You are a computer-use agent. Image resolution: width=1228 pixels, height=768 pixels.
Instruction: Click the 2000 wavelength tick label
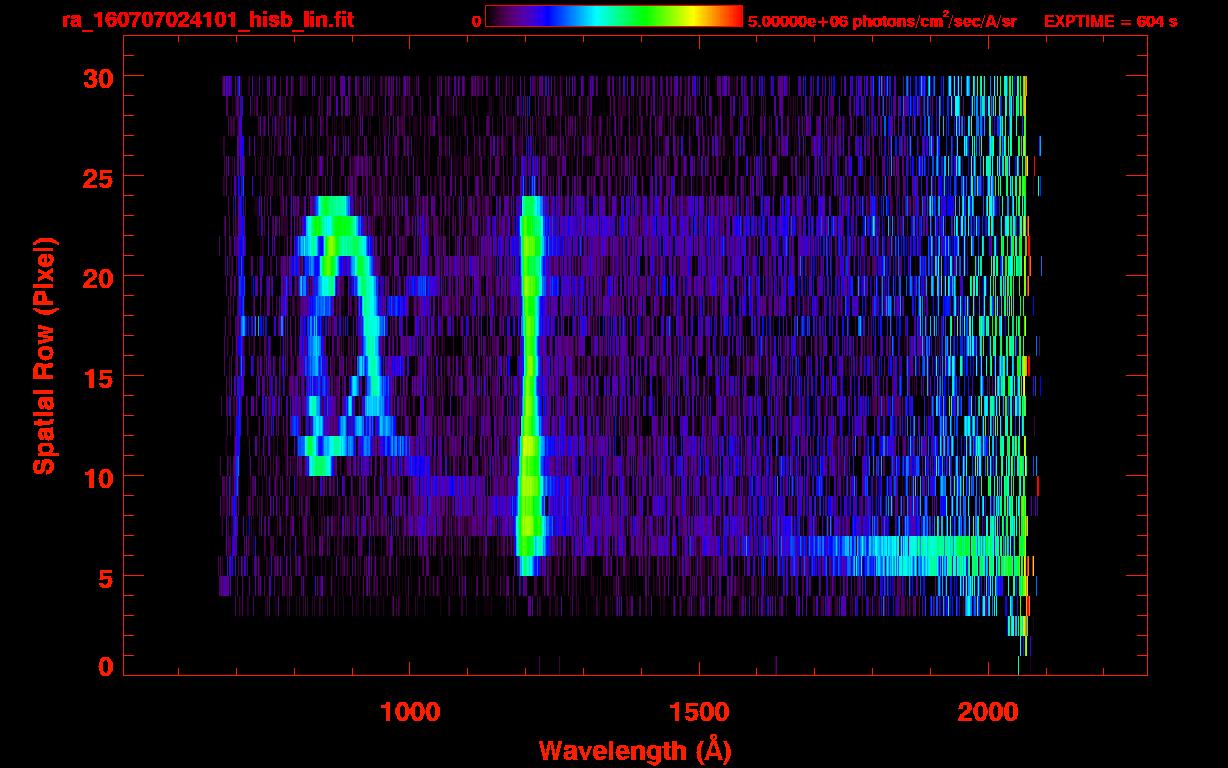pyautogui.click(x=986, y=712)
